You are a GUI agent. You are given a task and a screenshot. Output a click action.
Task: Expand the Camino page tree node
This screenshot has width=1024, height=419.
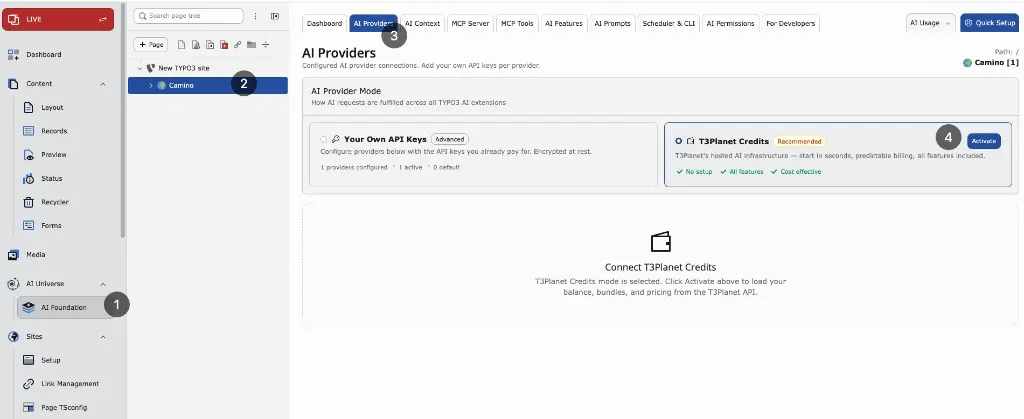click(x=151, y=85)
